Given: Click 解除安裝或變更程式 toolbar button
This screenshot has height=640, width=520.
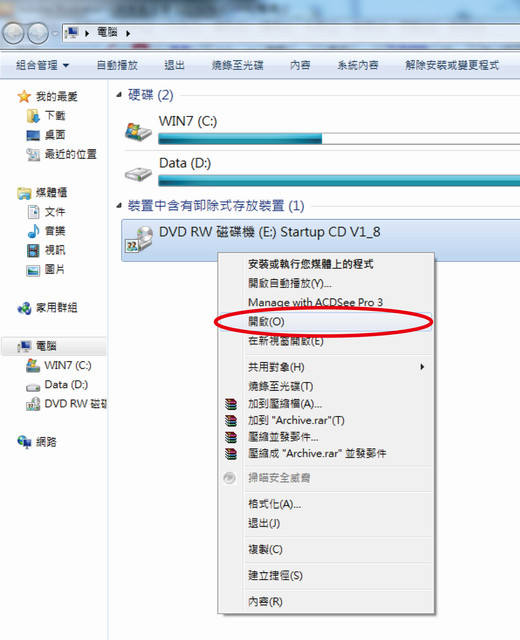Looking at the screenshot, I should (452, 65).
